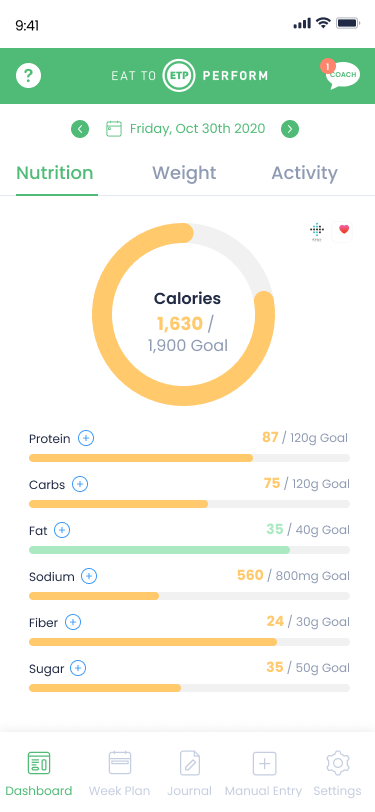Image resolution: width=375 pixels, height=812 pixels.
Task: Open the calendar date picker icon
Action: (x=114, y=128)
